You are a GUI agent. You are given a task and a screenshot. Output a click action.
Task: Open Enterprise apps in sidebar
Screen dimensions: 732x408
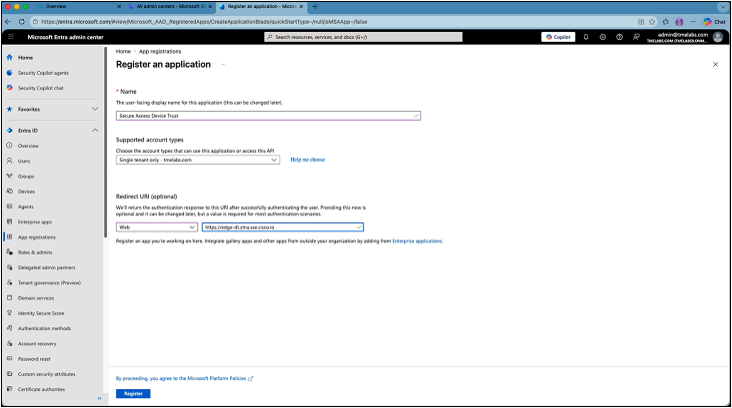tap(35, 222)
